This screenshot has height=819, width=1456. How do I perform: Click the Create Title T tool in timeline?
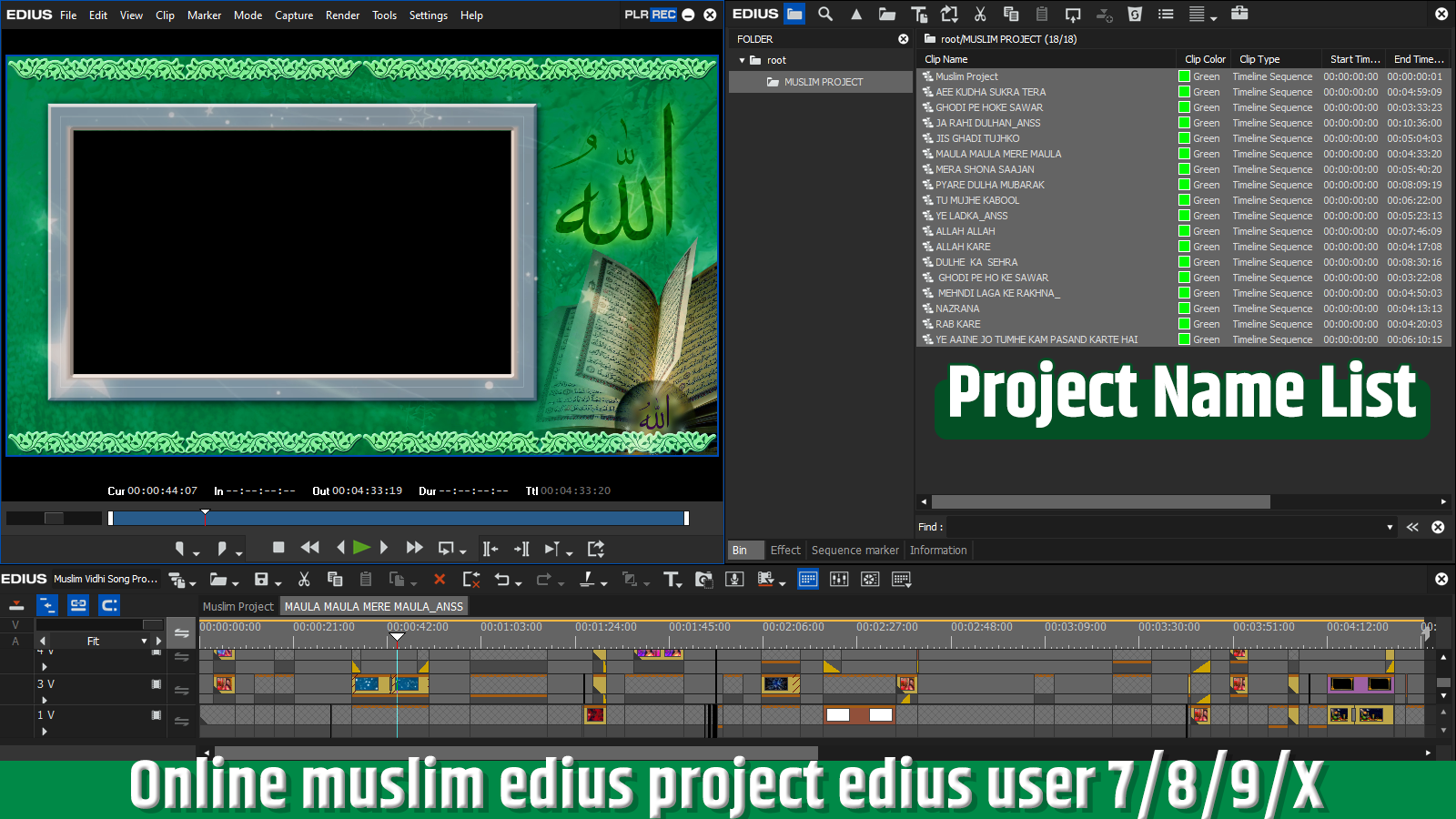tap(672, 580)
